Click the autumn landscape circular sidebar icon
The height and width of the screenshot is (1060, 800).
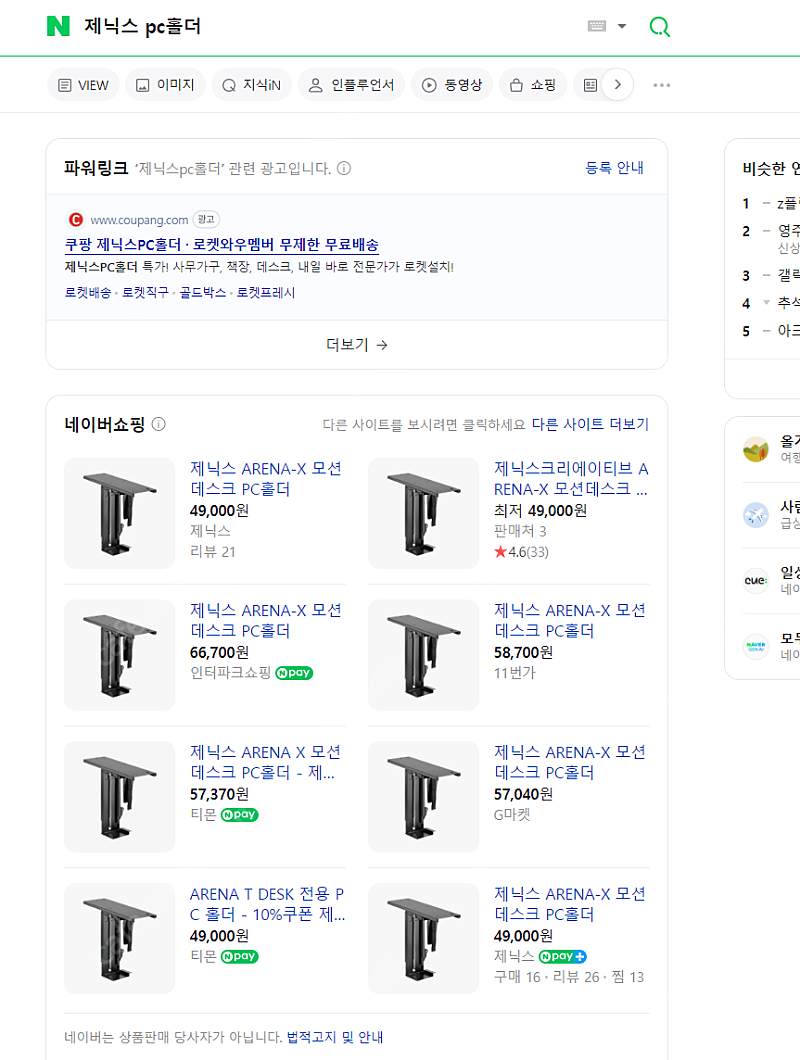[x=756, y=450]
